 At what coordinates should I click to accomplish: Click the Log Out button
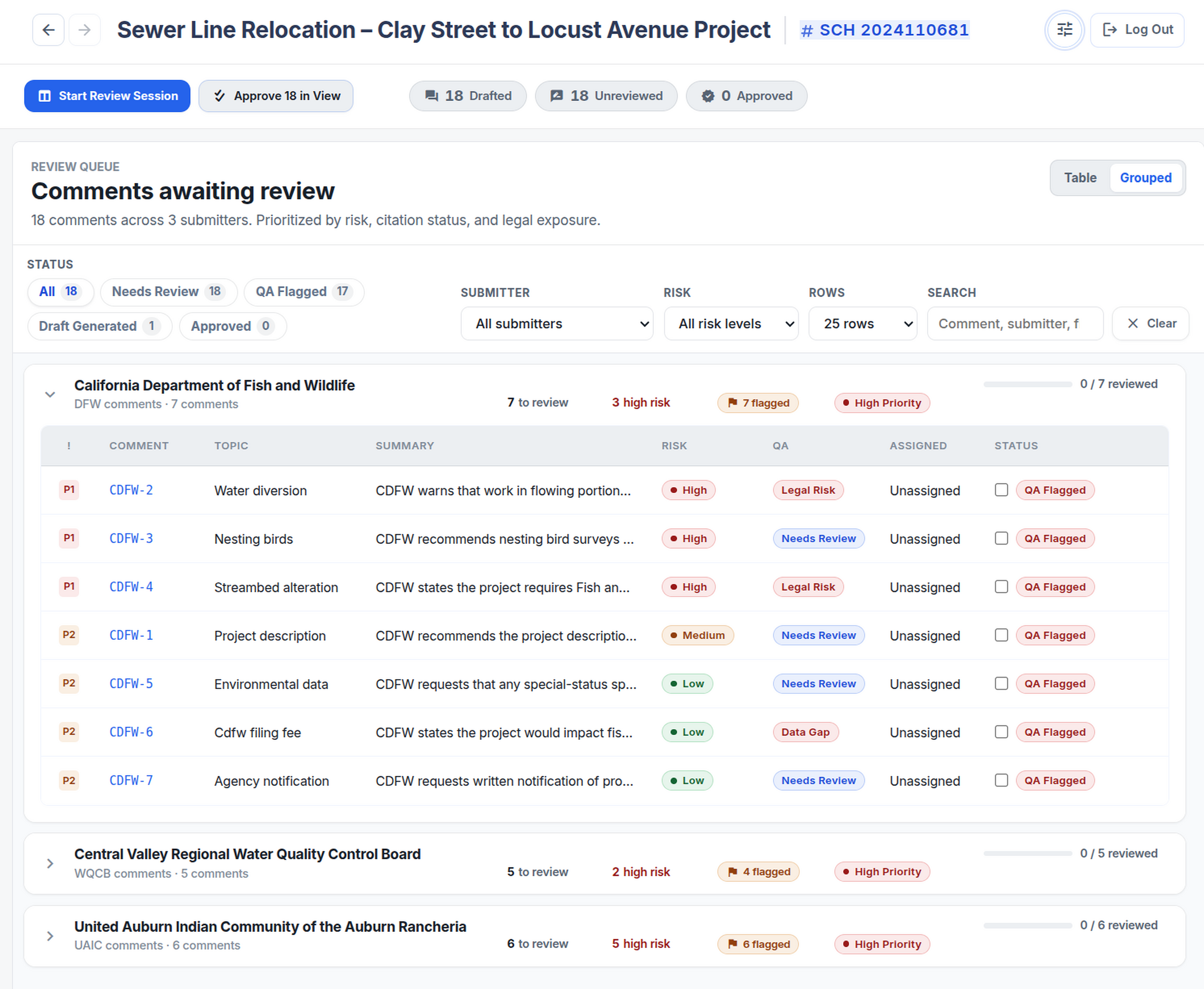(x=1137, y=29)
